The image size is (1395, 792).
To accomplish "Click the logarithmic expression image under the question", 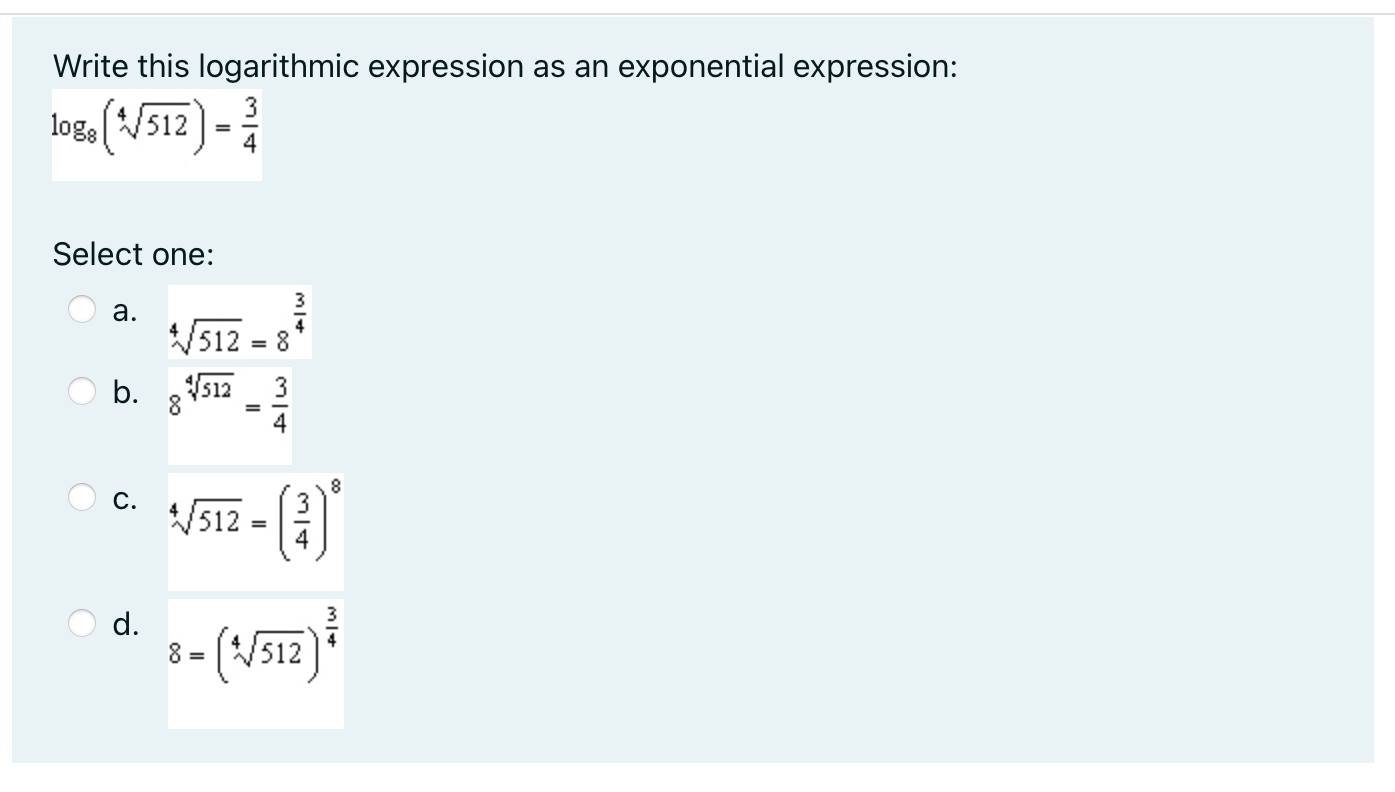I will (x=156, y=133).
